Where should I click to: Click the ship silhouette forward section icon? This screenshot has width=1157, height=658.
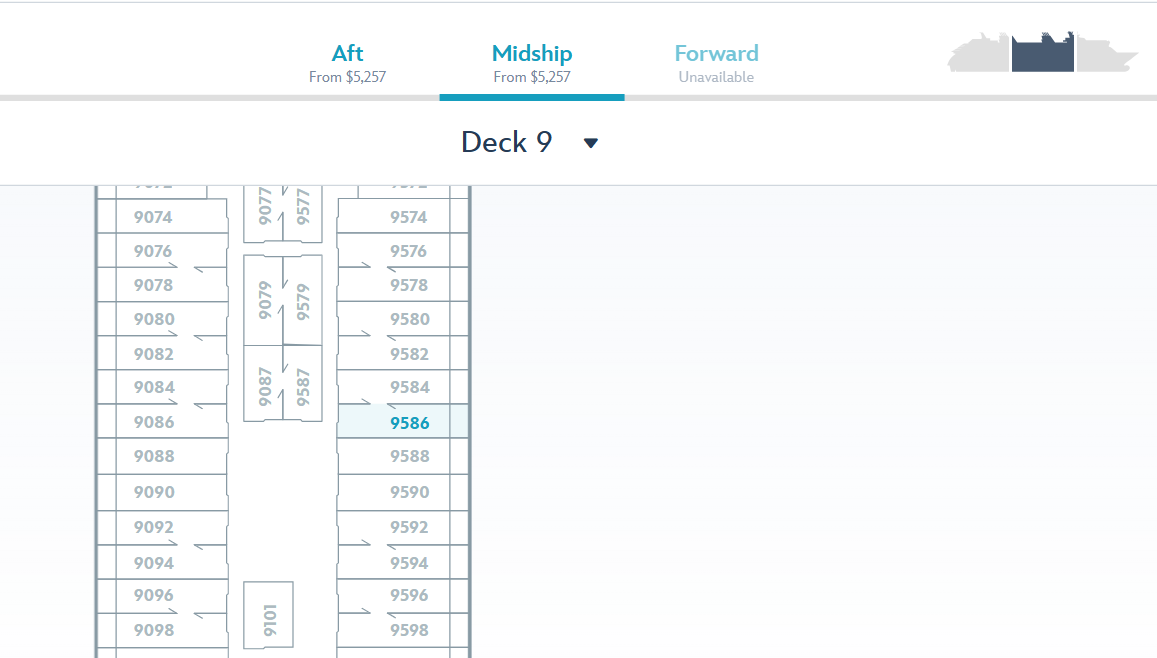[x=1106, y=56]
